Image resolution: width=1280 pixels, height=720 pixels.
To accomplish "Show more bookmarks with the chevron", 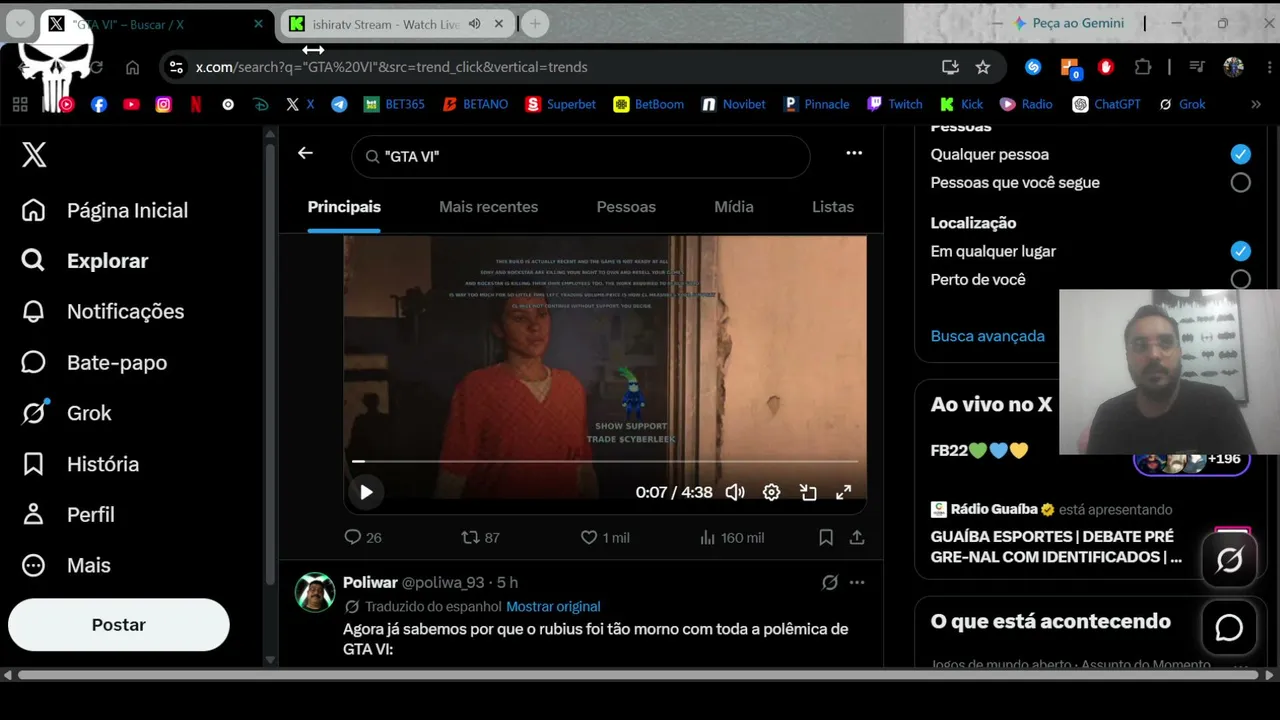I will pyautogui.click(x=1256, y=104).
